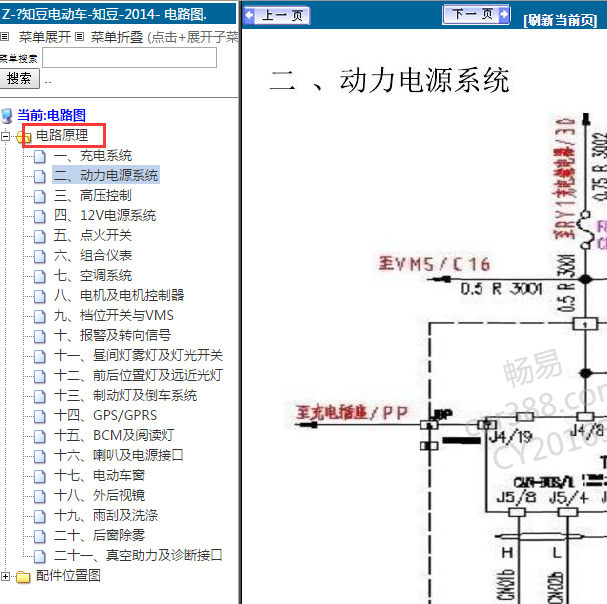Click page icon beside 十、报警及转向信号
This screenshot has width=607, height=604.
pyautogui.click(x=39, y=336)
